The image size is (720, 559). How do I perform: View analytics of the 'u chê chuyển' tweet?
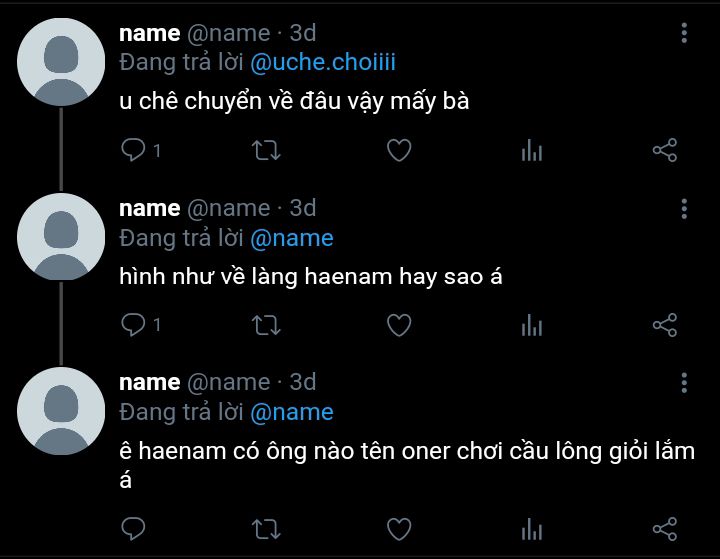coord(532,150)
